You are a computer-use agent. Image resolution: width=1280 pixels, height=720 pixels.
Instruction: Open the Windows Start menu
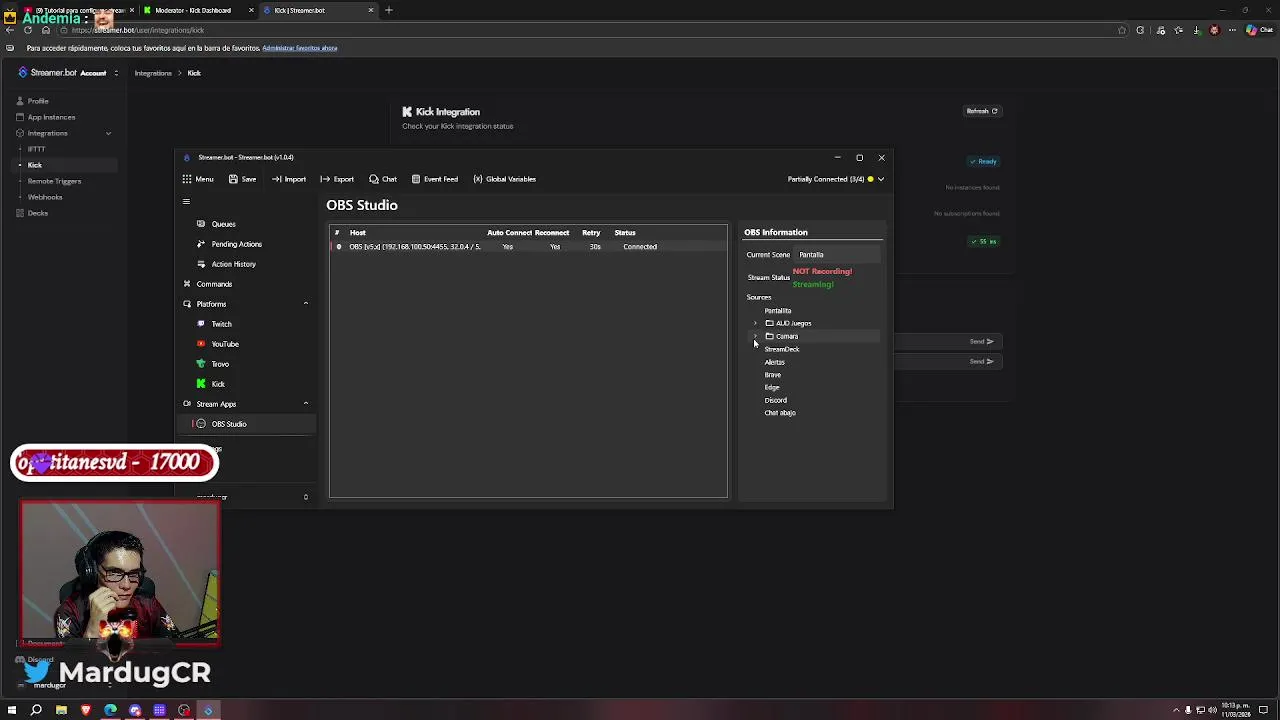[x=12, y=710]
